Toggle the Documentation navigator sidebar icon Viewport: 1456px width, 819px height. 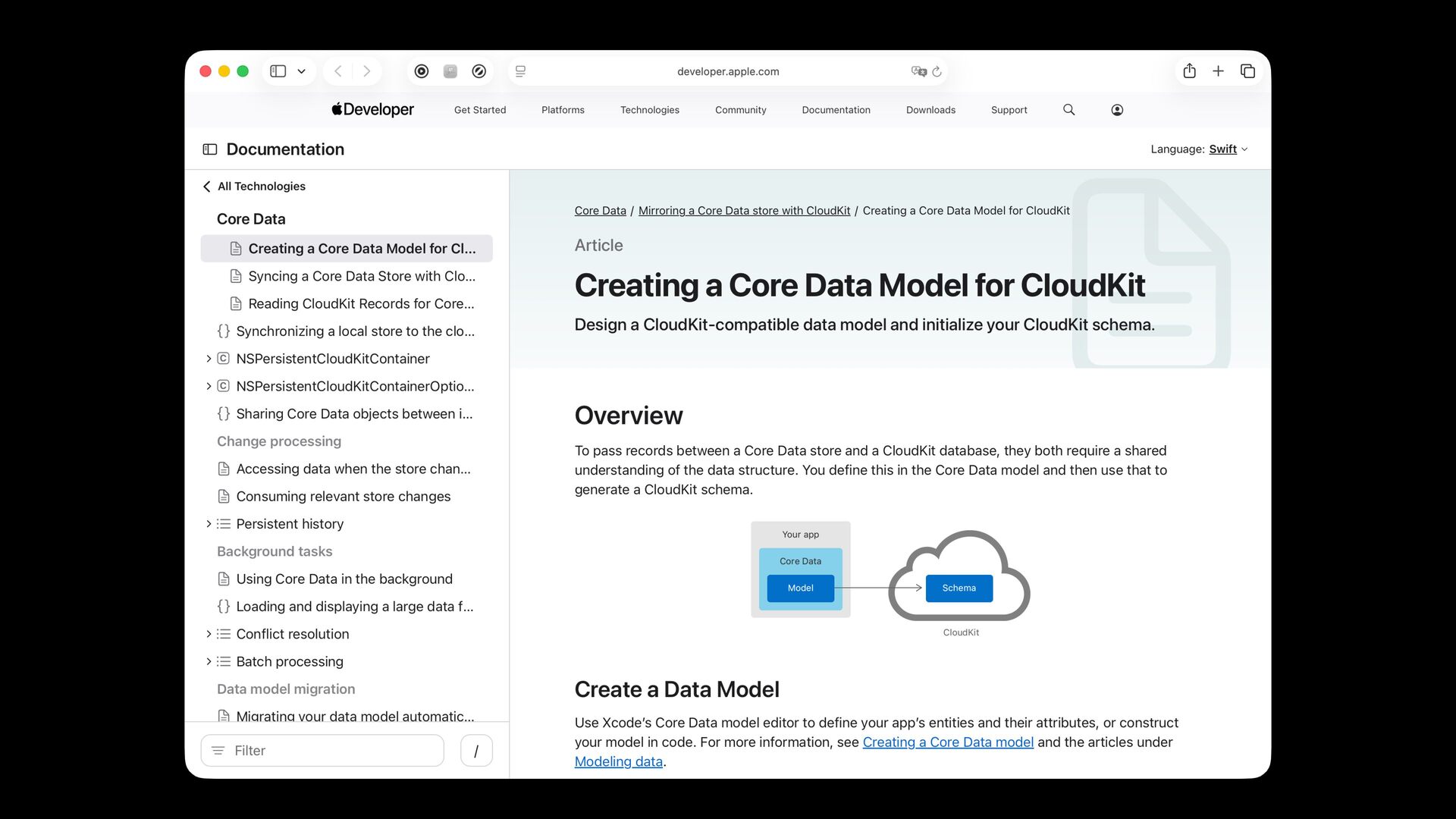[x=210, y=149]
